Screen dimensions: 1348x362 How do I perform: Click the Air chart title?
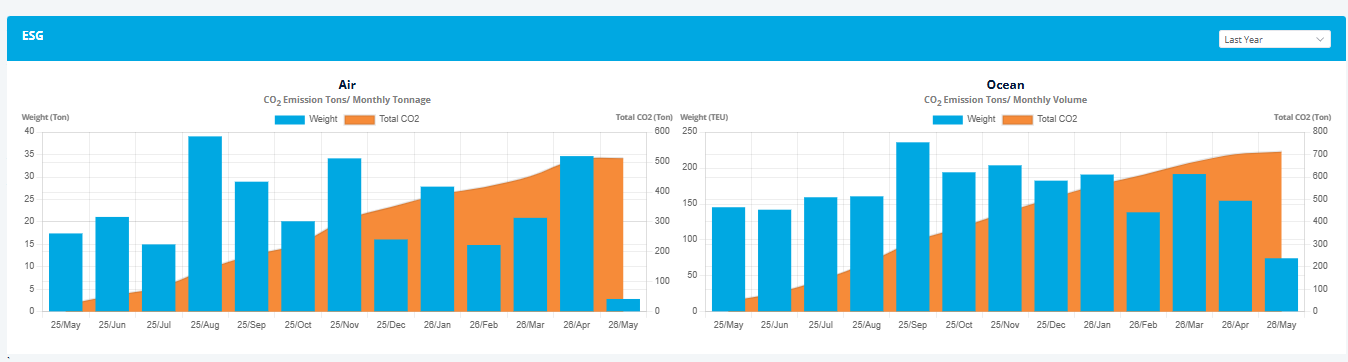347,85
